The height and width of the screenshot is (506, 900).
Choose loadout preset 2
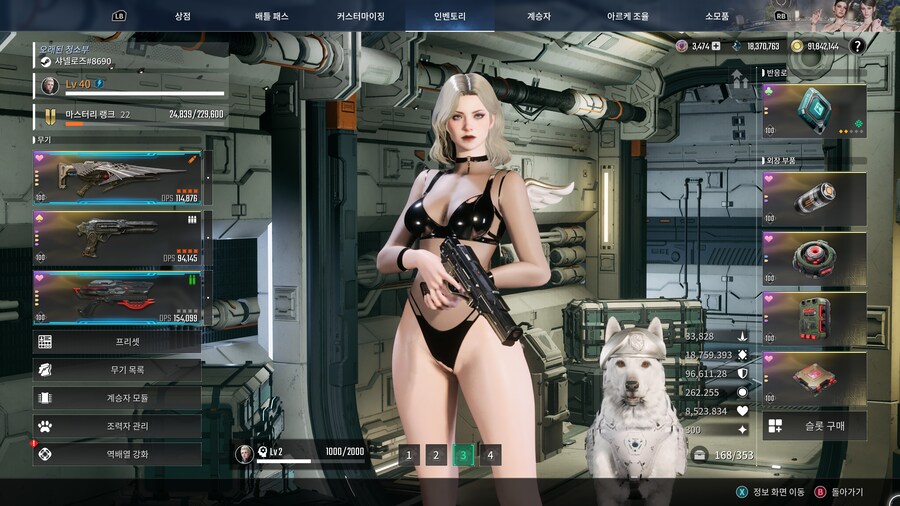coord(436,455)
